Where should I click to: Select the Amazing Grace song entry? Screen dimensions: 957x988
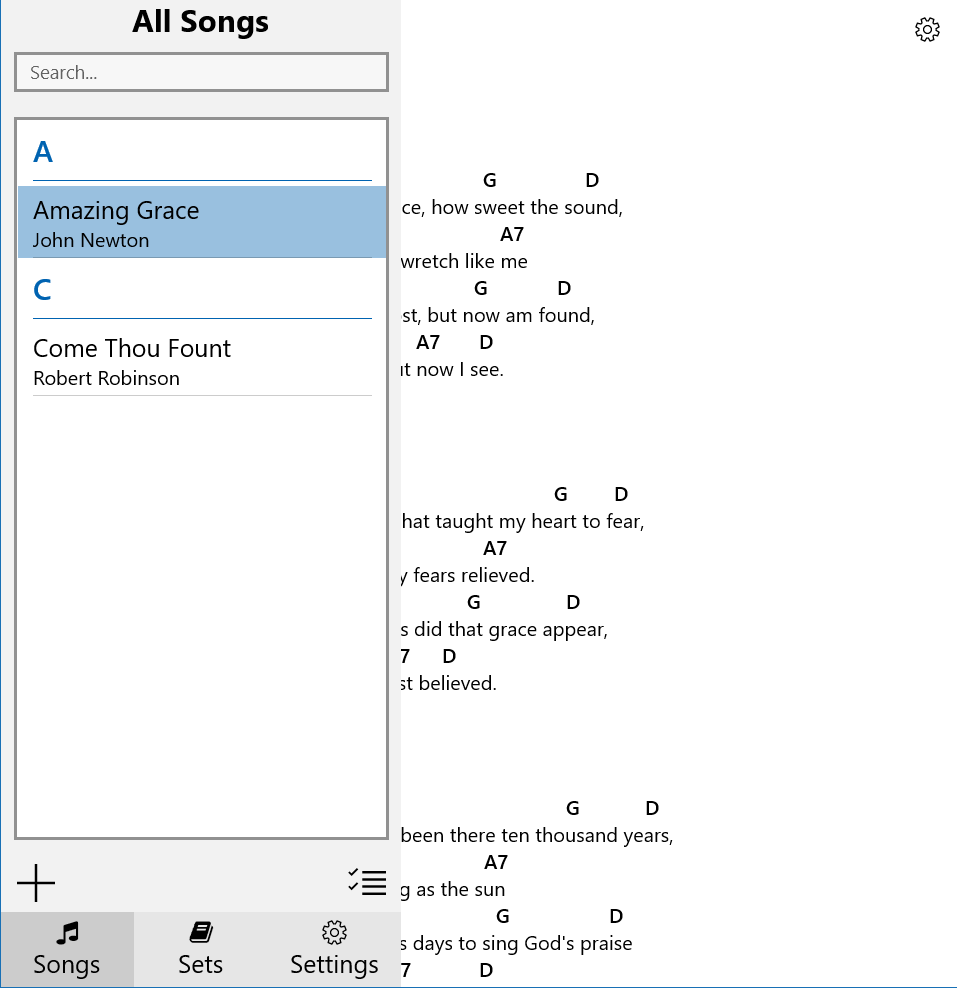[116, 211]
